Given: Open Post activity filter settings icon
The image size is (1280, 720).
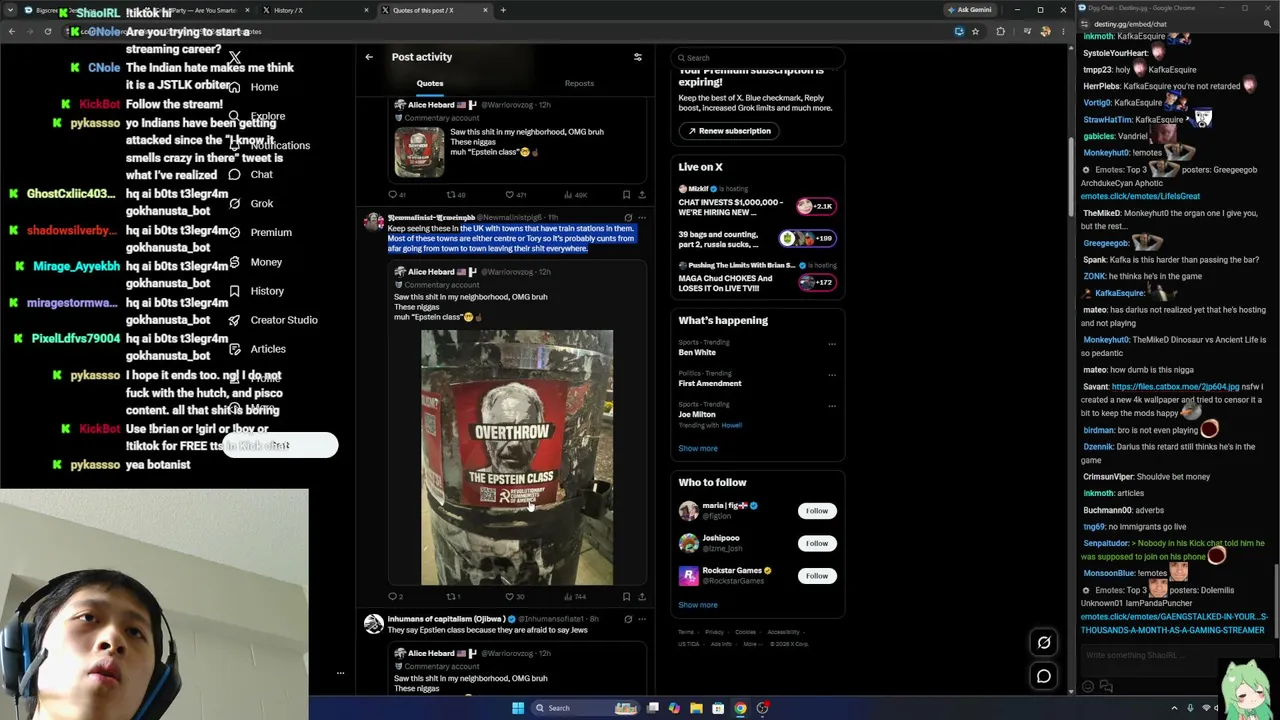Looking at the screenshot, I should (x=638, y=57).
